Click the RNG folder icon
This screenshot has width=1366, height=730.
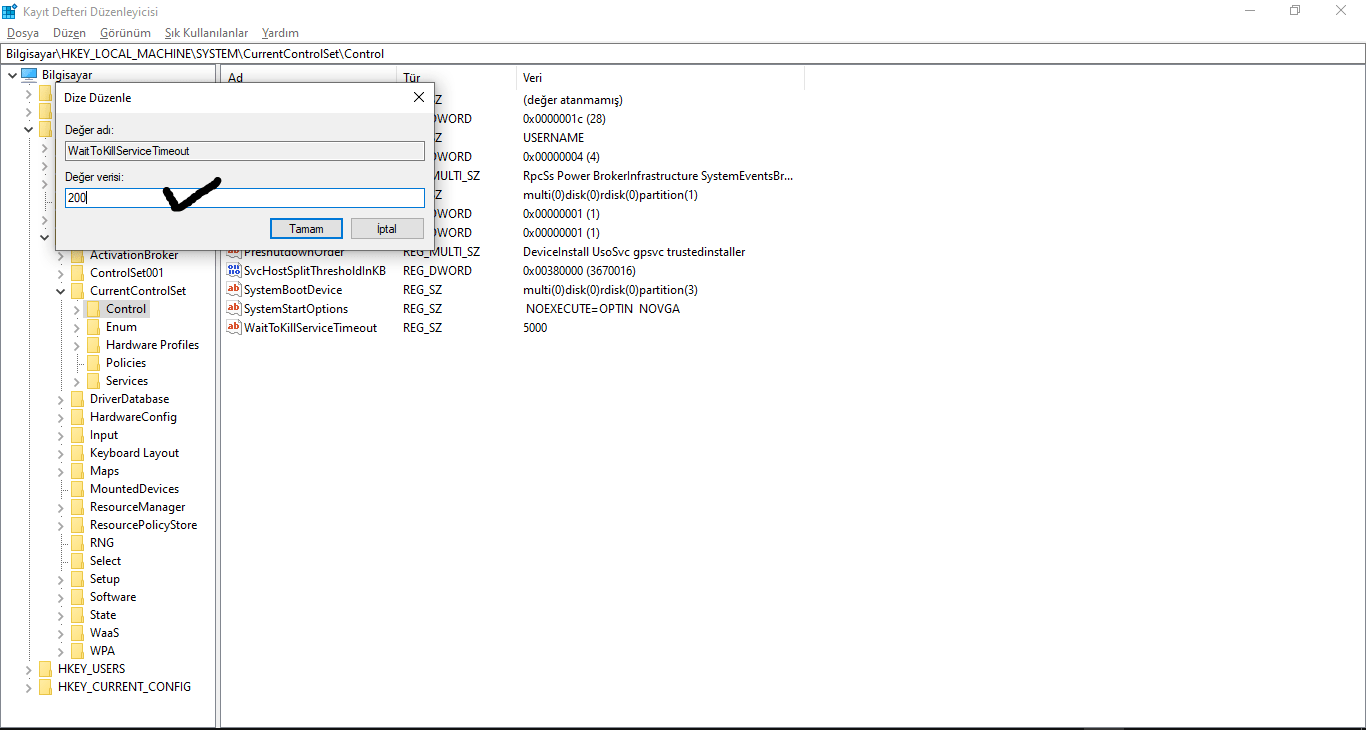[78, 543]
